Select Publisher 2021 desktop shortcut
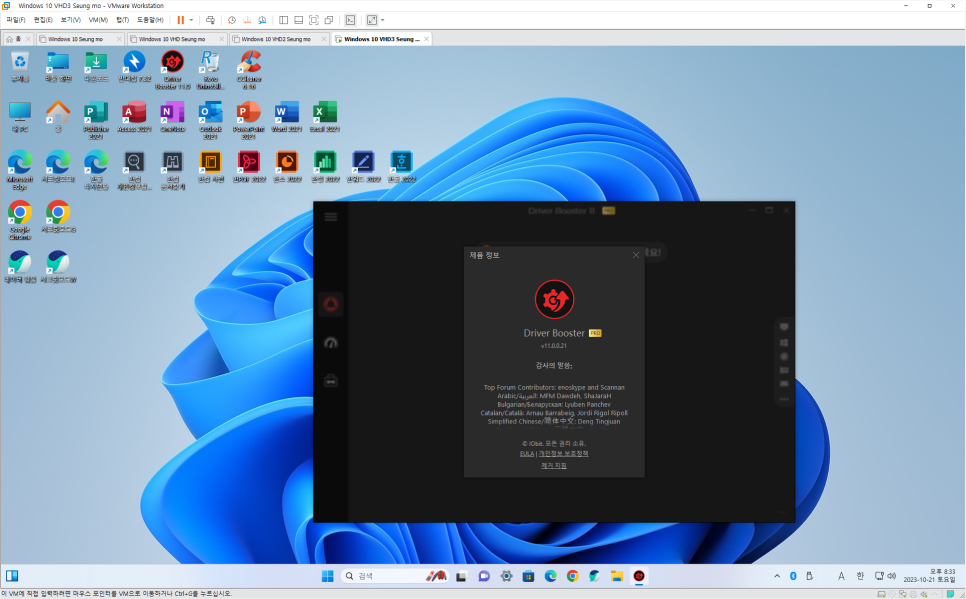 (96, 121)
